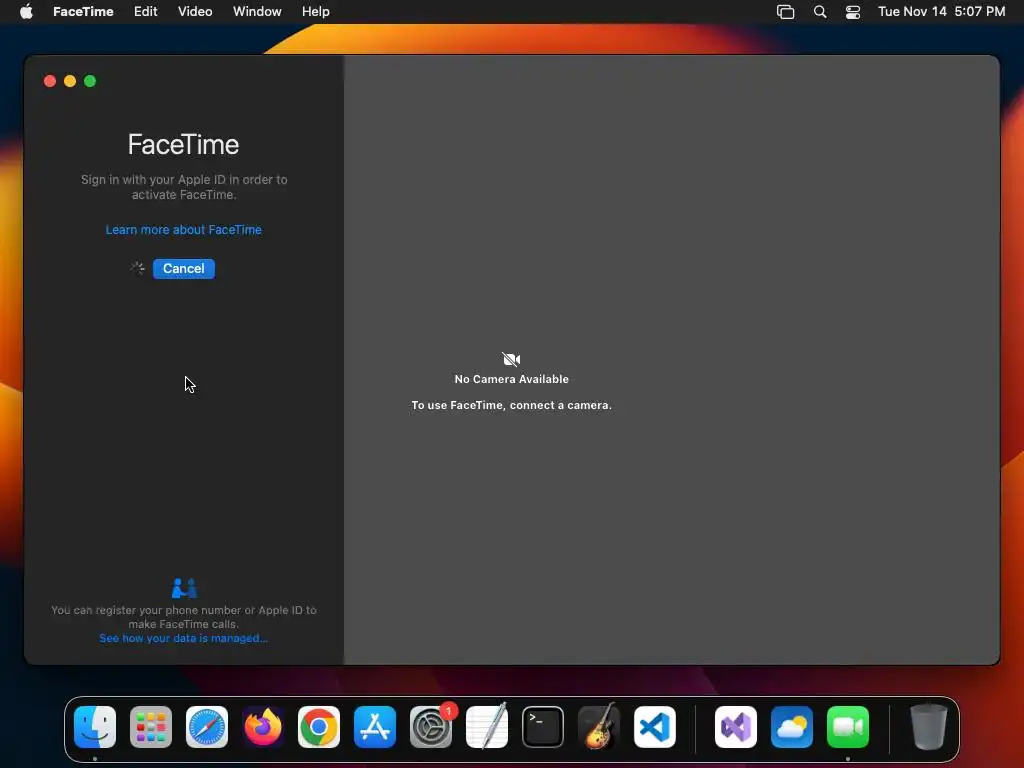Screen dimensions: 1024x768
Task: Open Spotlight search in menu bar
Action: (x=820, y=11)
